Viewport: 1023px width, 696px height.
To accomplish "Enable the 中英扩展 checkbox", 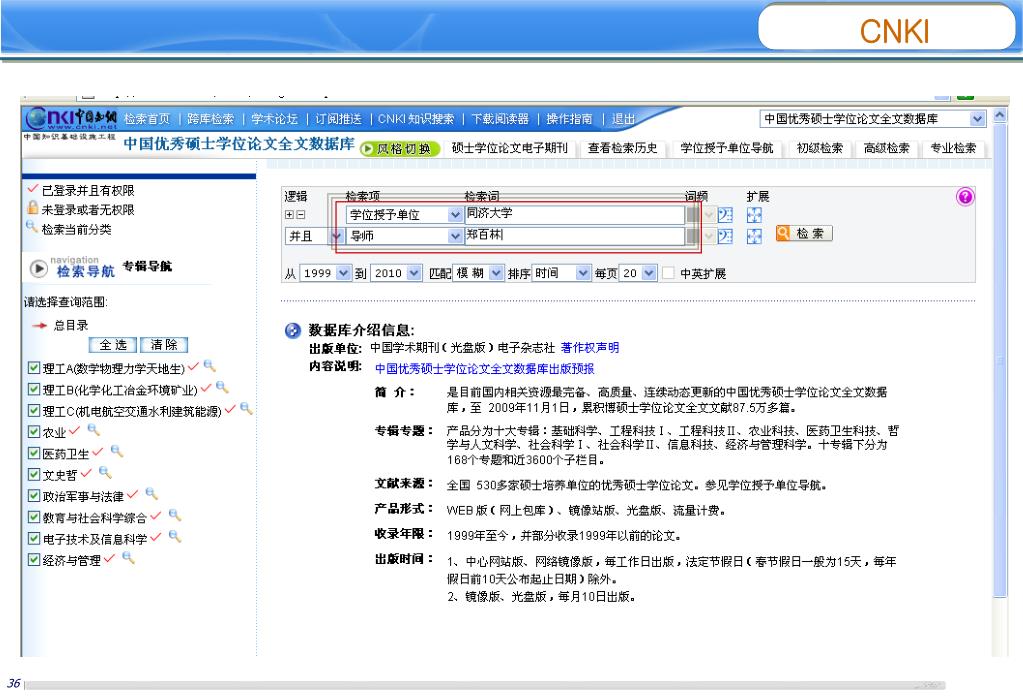I will 668,273.
